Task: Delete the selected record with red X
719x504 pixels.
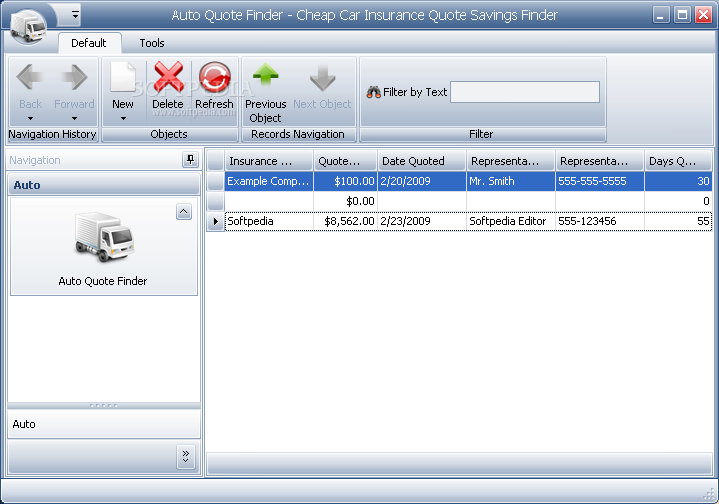Action: [168, 79]
